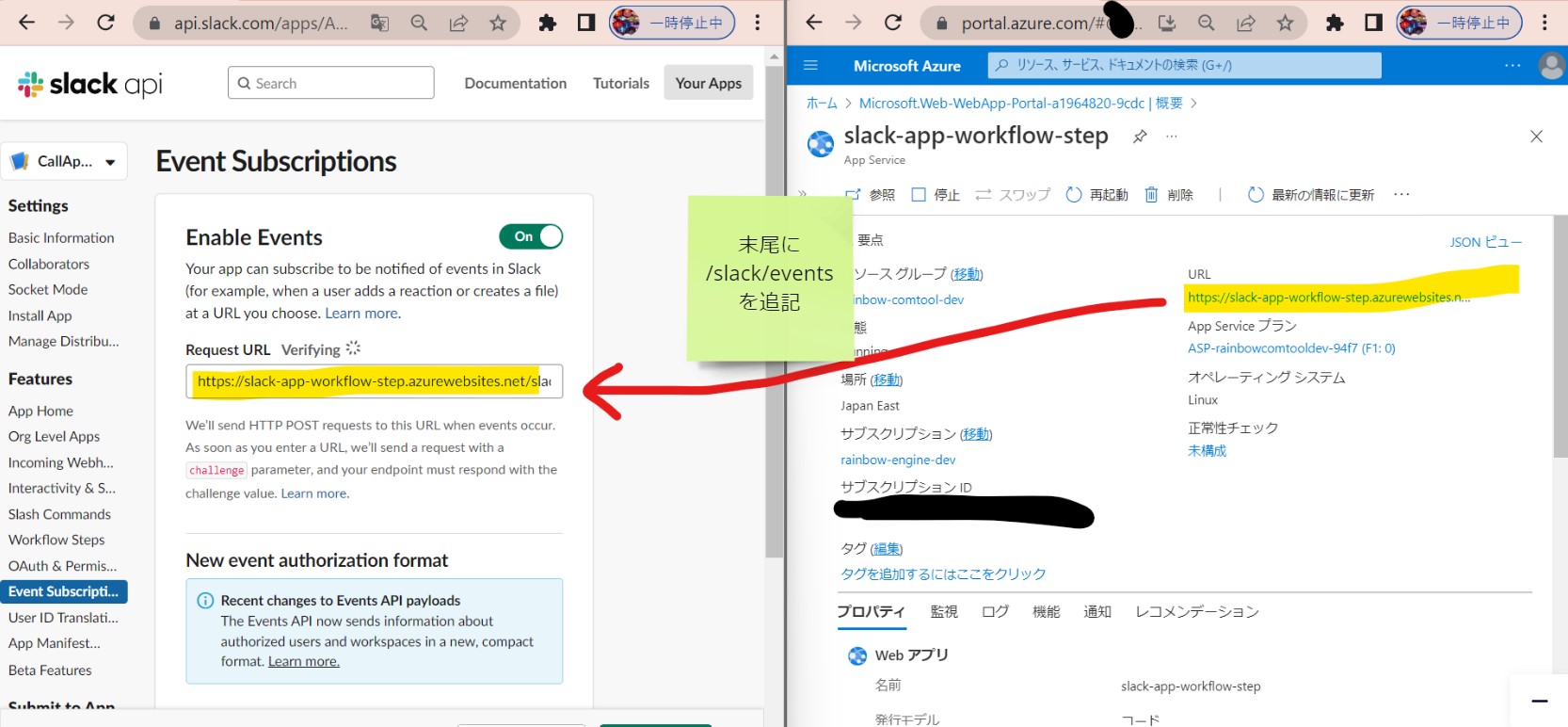1568x727 pixels.
Task: Open Chrome menu in Slack browser window
Action: [758, 23]
